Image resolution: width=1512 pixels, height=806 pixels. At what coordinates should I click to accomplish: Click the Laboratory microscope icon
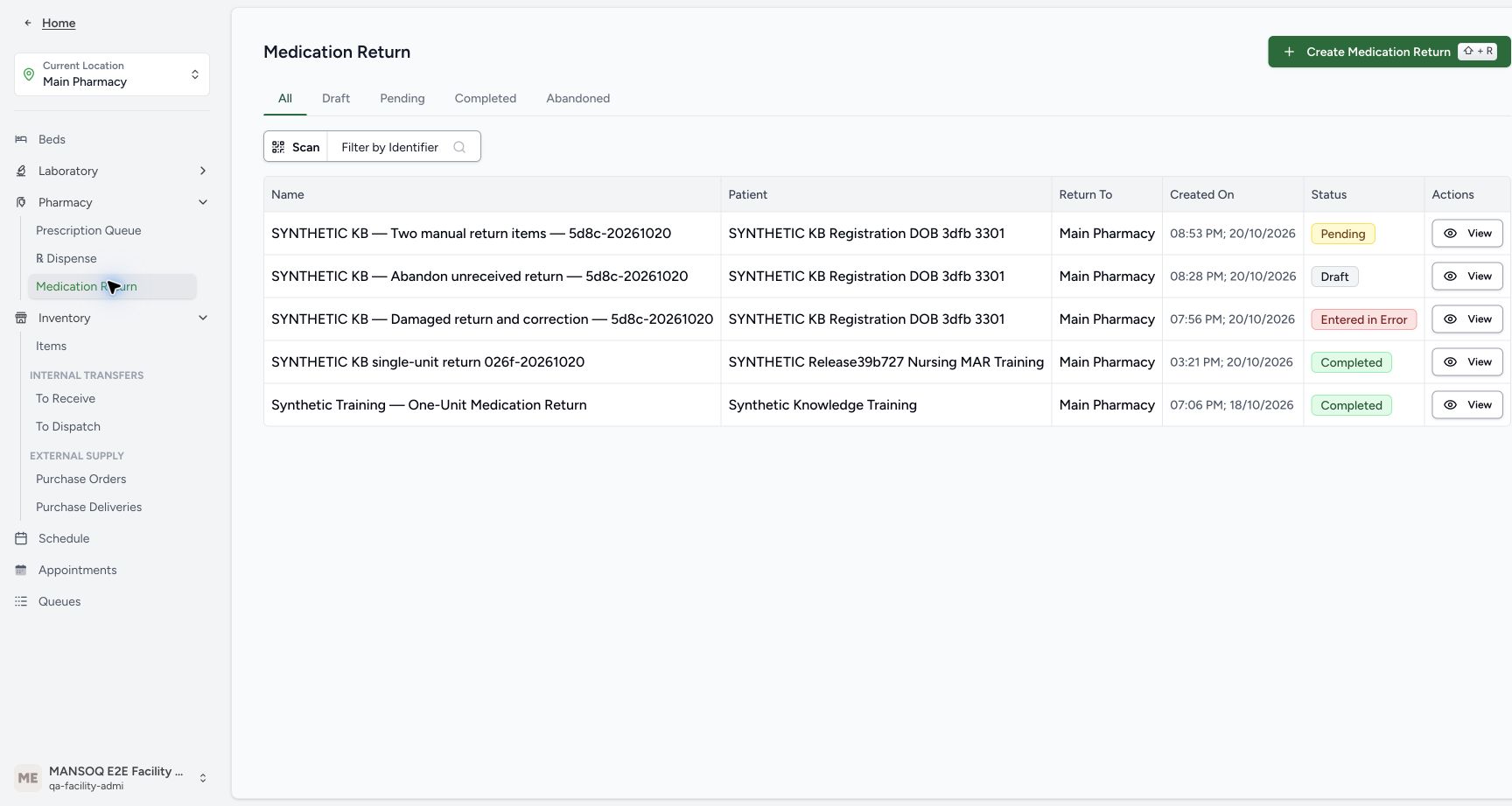click(21, 171)
